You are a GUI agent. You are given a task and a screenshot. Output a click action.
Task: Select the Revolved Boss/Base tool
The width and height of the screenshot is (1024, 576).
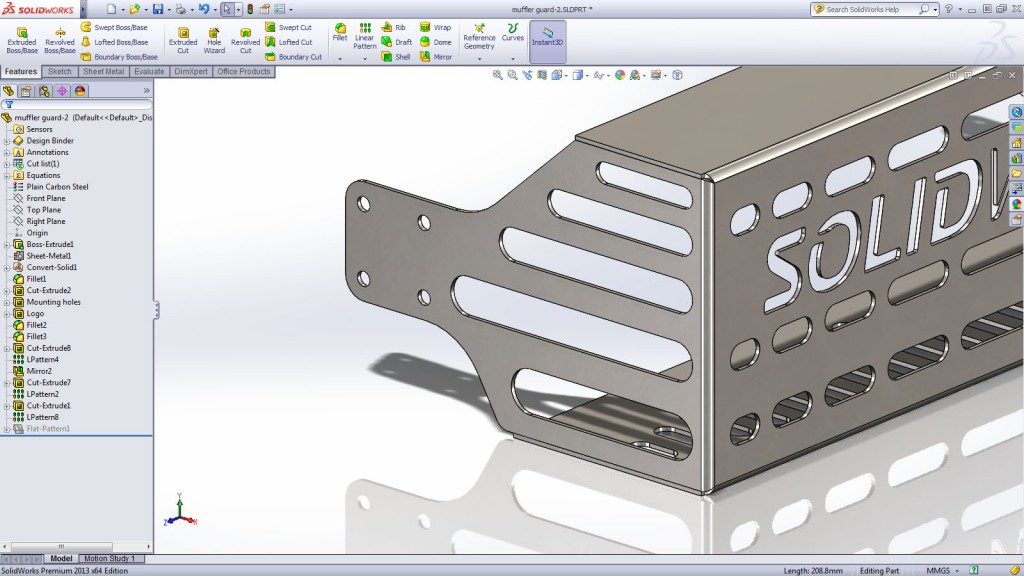(x=59, y=40)
